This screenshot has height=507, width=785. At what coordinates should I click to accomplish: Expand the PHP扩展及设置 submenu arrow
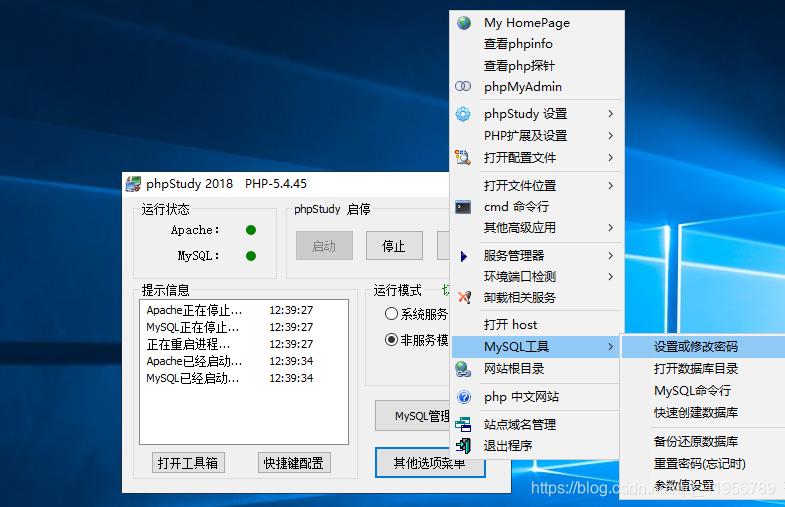611,136
